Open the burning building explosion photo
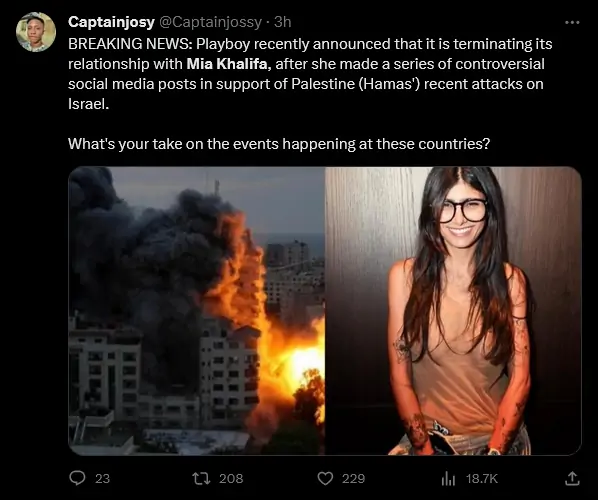This screenshot has height=500, width=598. pyautogui.click(x=196, y=310)
